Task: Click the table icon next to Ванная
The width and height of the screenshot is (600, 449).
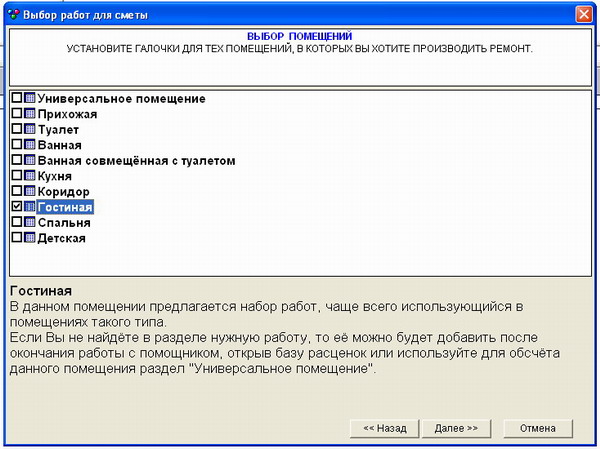Action: pos(29,144)
